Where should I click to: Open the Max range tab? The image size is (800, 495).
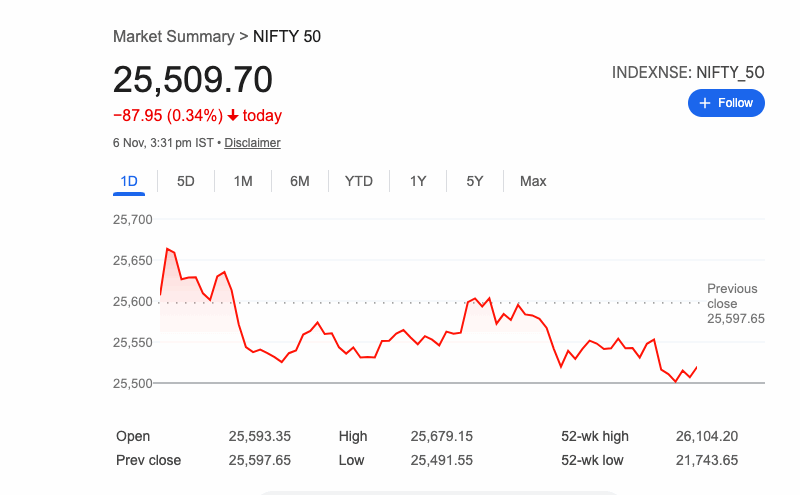tap(533, 181)
